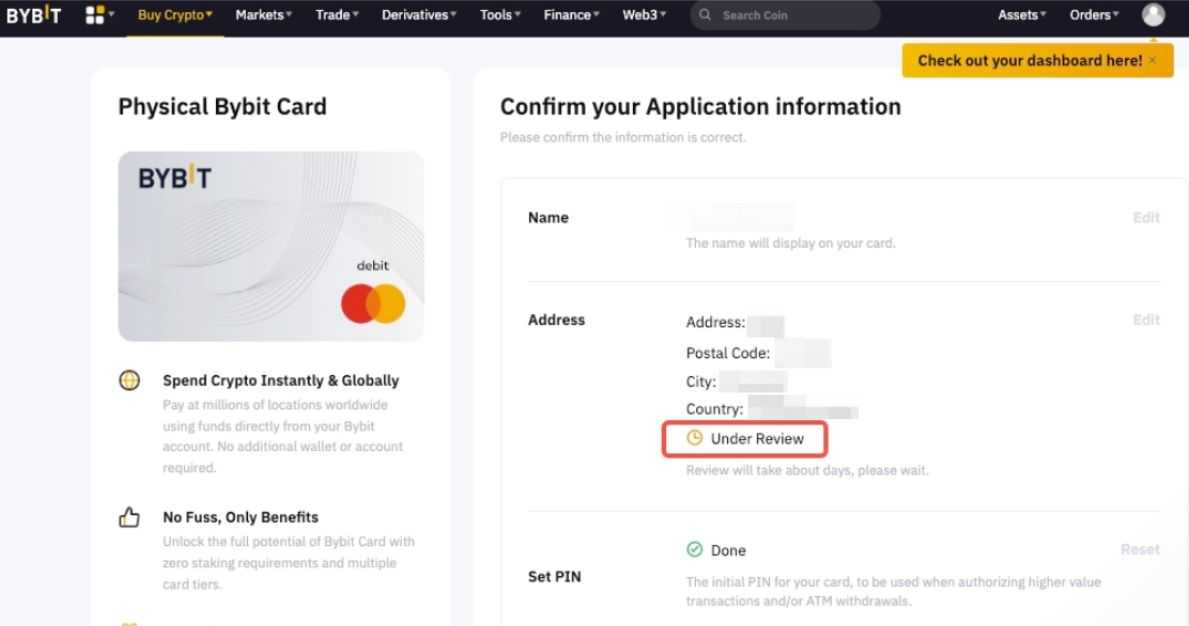1189x626 pixels.
Task: Click the search magnifier icon
Action: click(705, 14)
